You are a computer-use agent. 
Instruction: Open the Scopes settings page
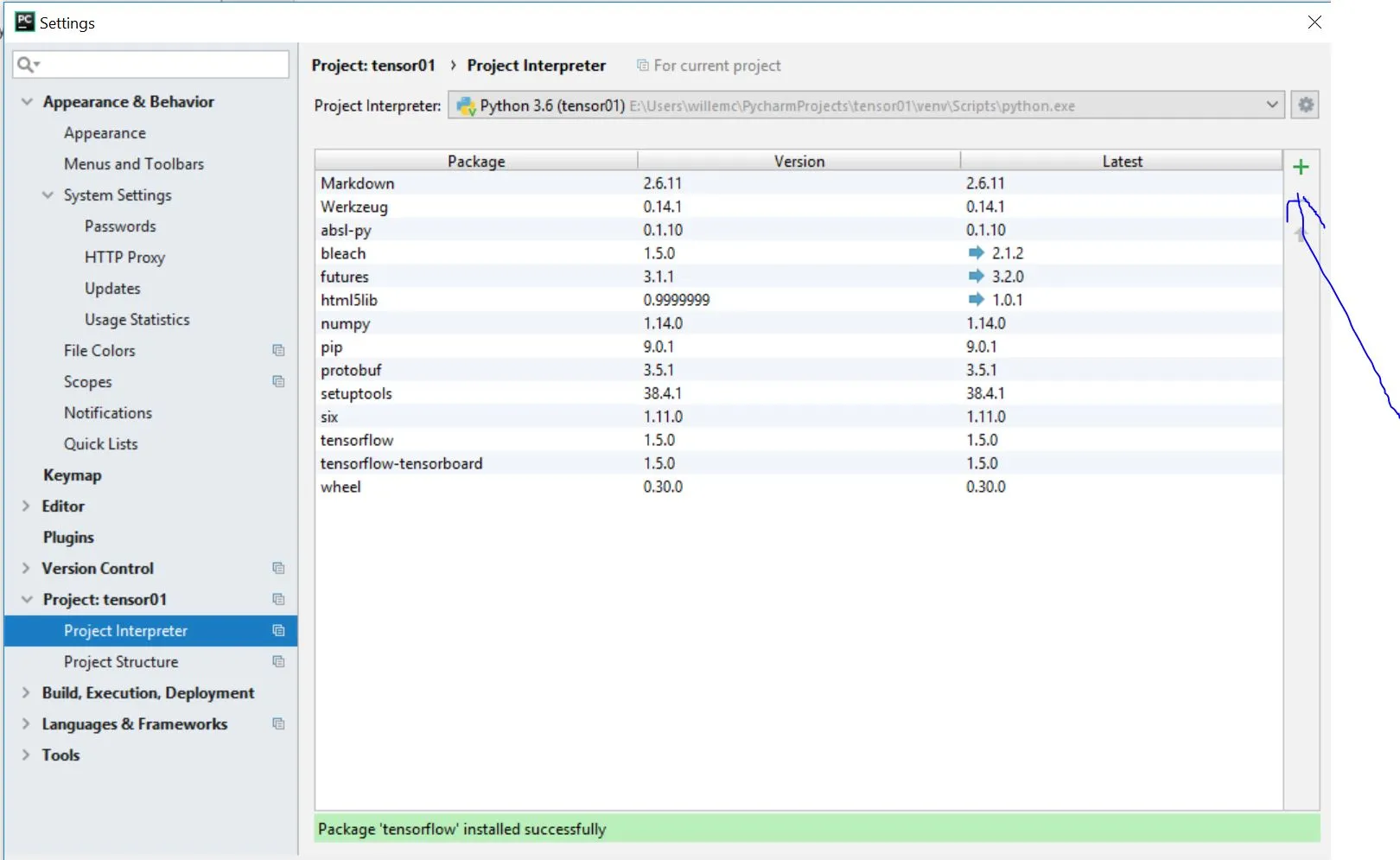point(87,382)
